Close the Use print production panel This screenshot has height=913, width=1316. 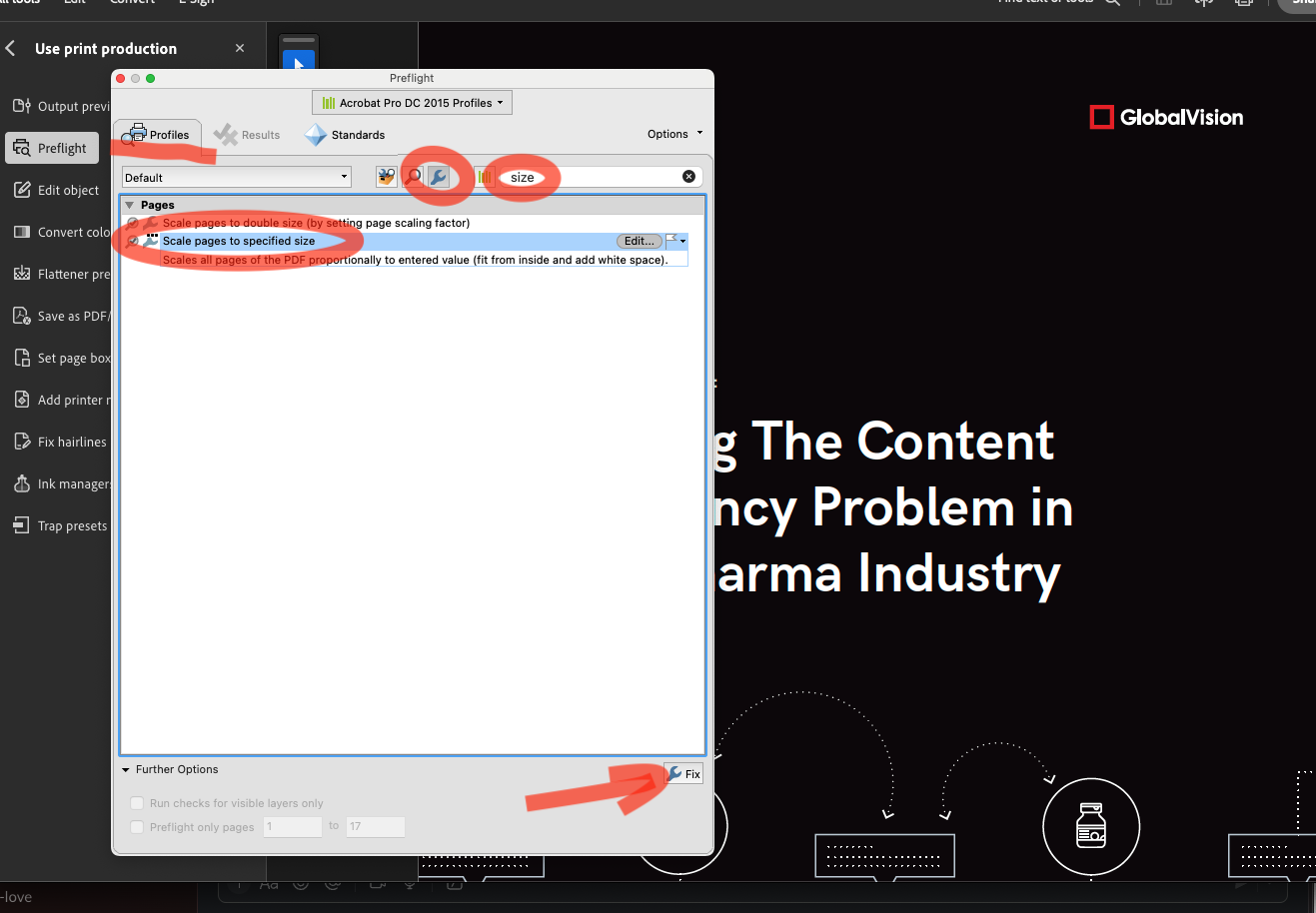tap(240, 48)
